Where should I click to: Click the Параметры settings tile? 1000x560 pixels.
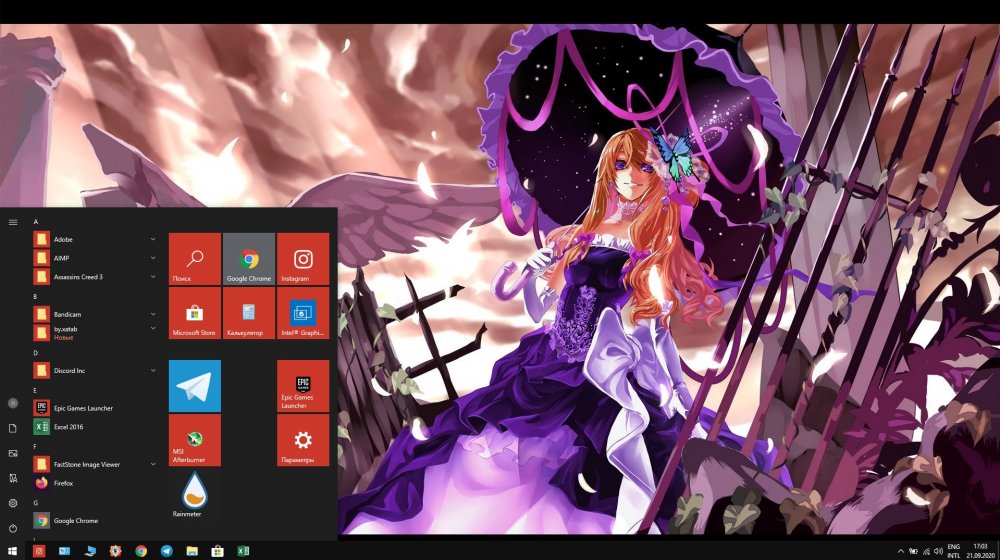pyautogui.click(x=302, y=440)
